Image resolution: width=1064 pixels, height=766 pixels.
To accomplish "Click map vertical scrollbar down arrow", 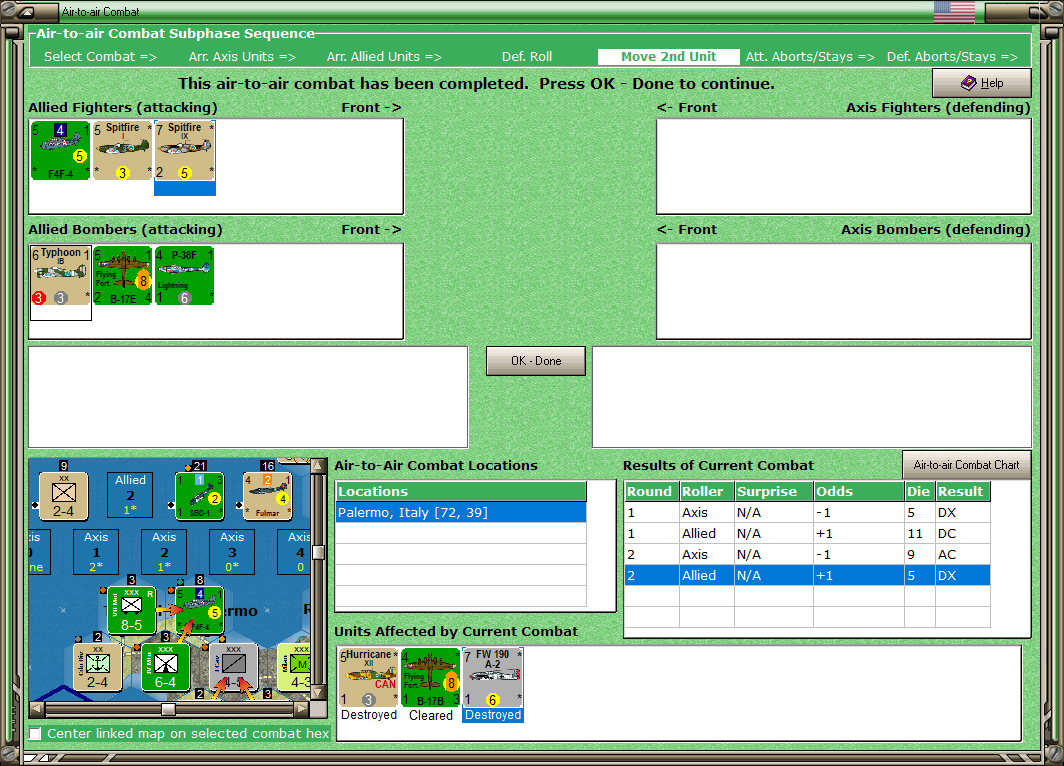I will (318, 693).
